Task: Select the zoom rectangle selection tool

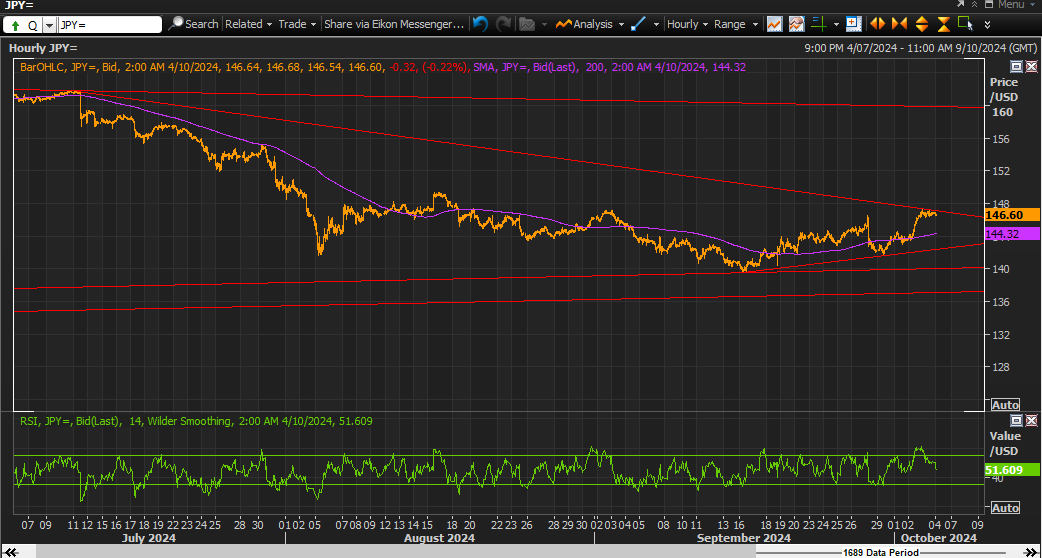Action: (x=965, y=24)
